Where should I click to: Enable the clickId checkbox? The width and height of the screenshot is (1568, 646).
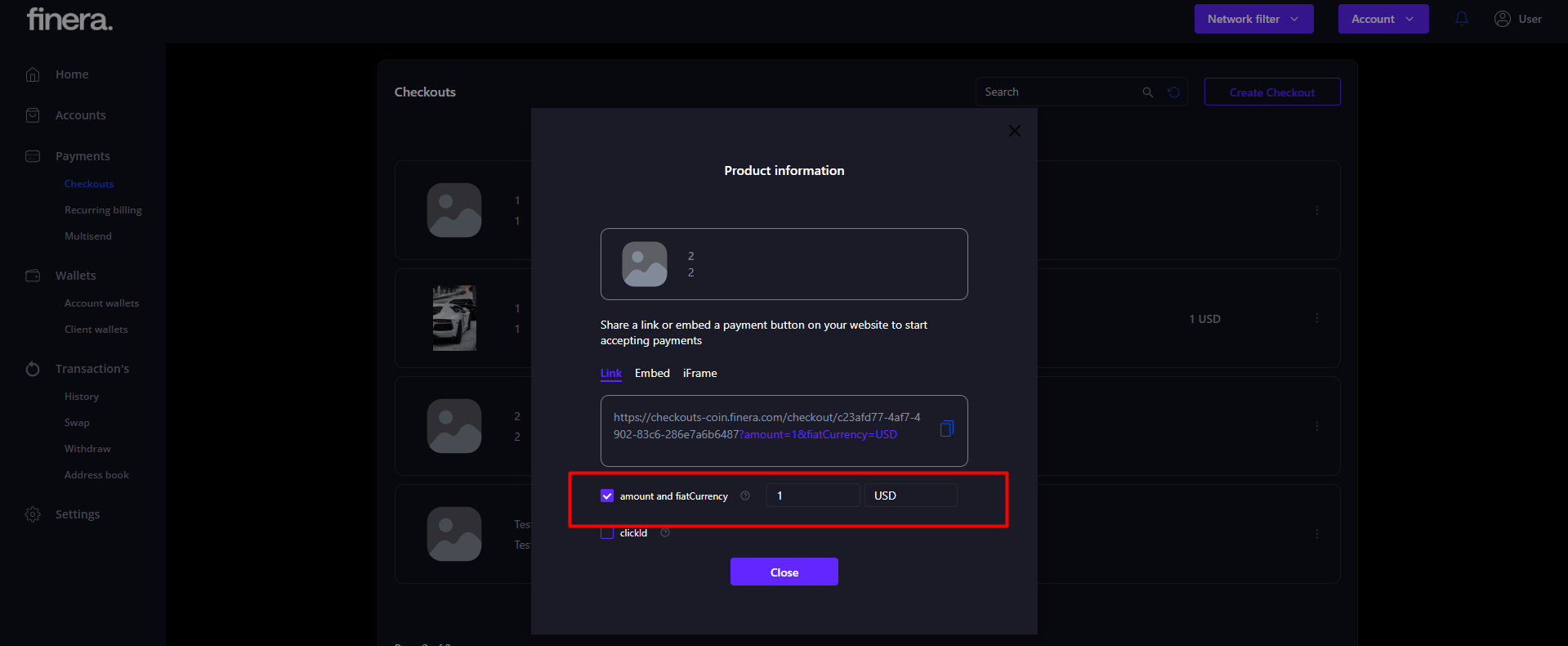click(x=607, y=533)
